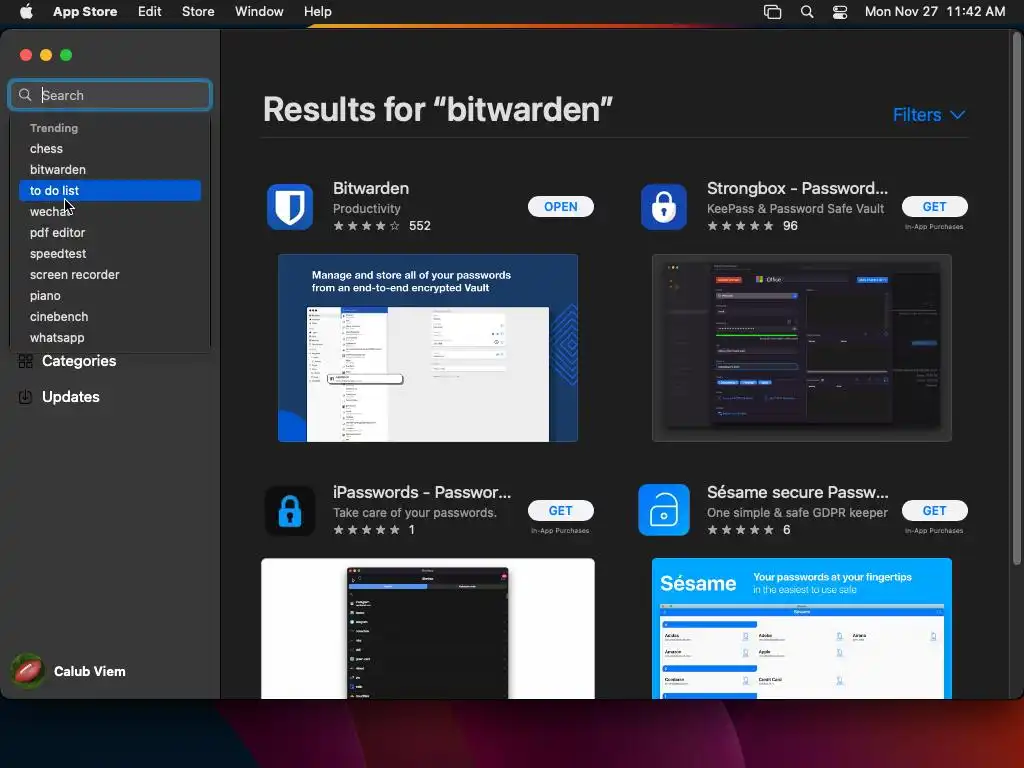Click the "Strongbox - Password..." title
The height and width of the screenshot is (768, 1024).
pos(797,188)
